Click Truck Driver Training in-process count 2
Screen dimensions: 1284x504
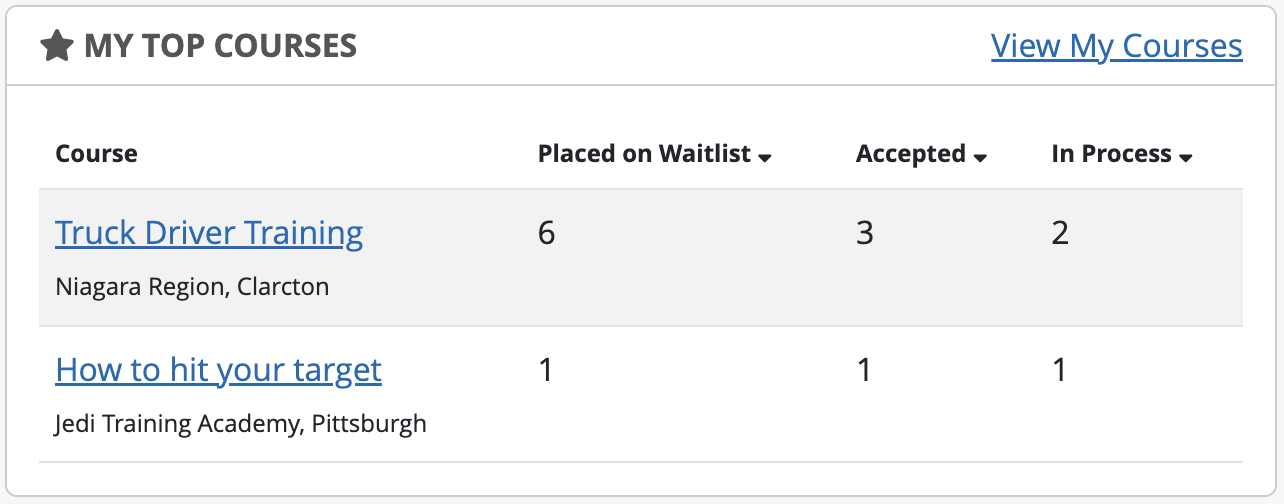pos(1060,233)
